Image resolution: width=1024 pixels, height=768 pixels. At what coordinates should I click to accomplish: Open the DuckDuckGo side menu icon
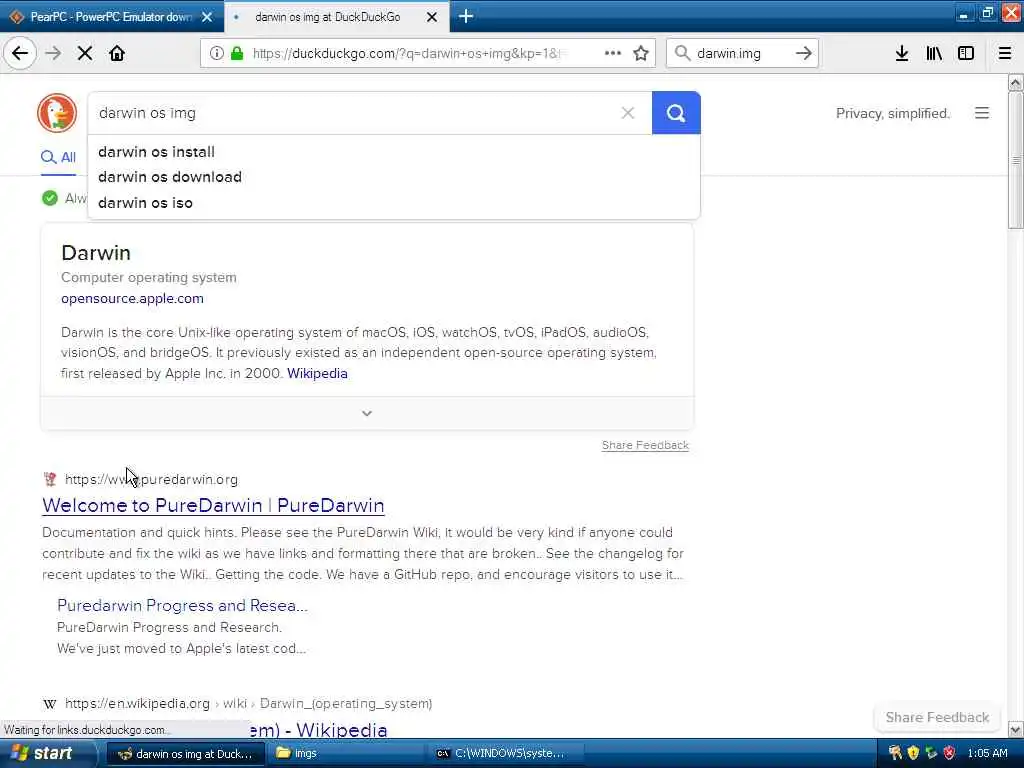point(982,113)
